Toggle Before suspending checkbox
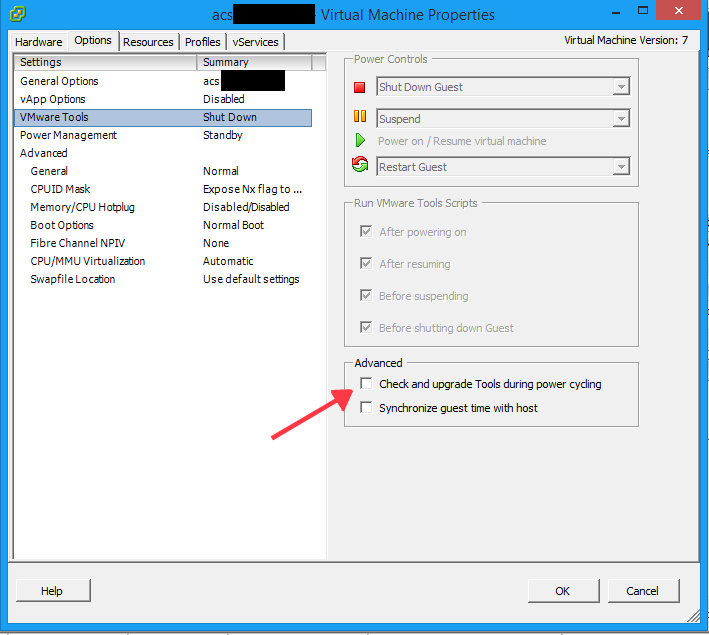Viewport: 709px width, 635px height. coord(366,295)
